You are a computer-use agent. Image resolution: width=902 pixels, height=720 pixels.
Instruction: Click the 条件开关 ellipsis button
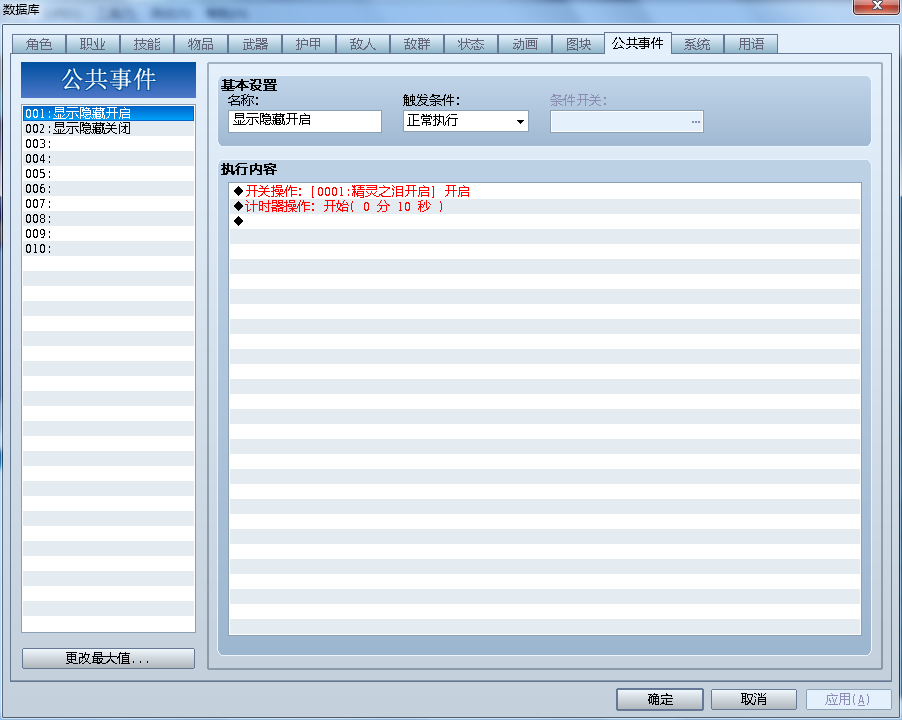695,121
